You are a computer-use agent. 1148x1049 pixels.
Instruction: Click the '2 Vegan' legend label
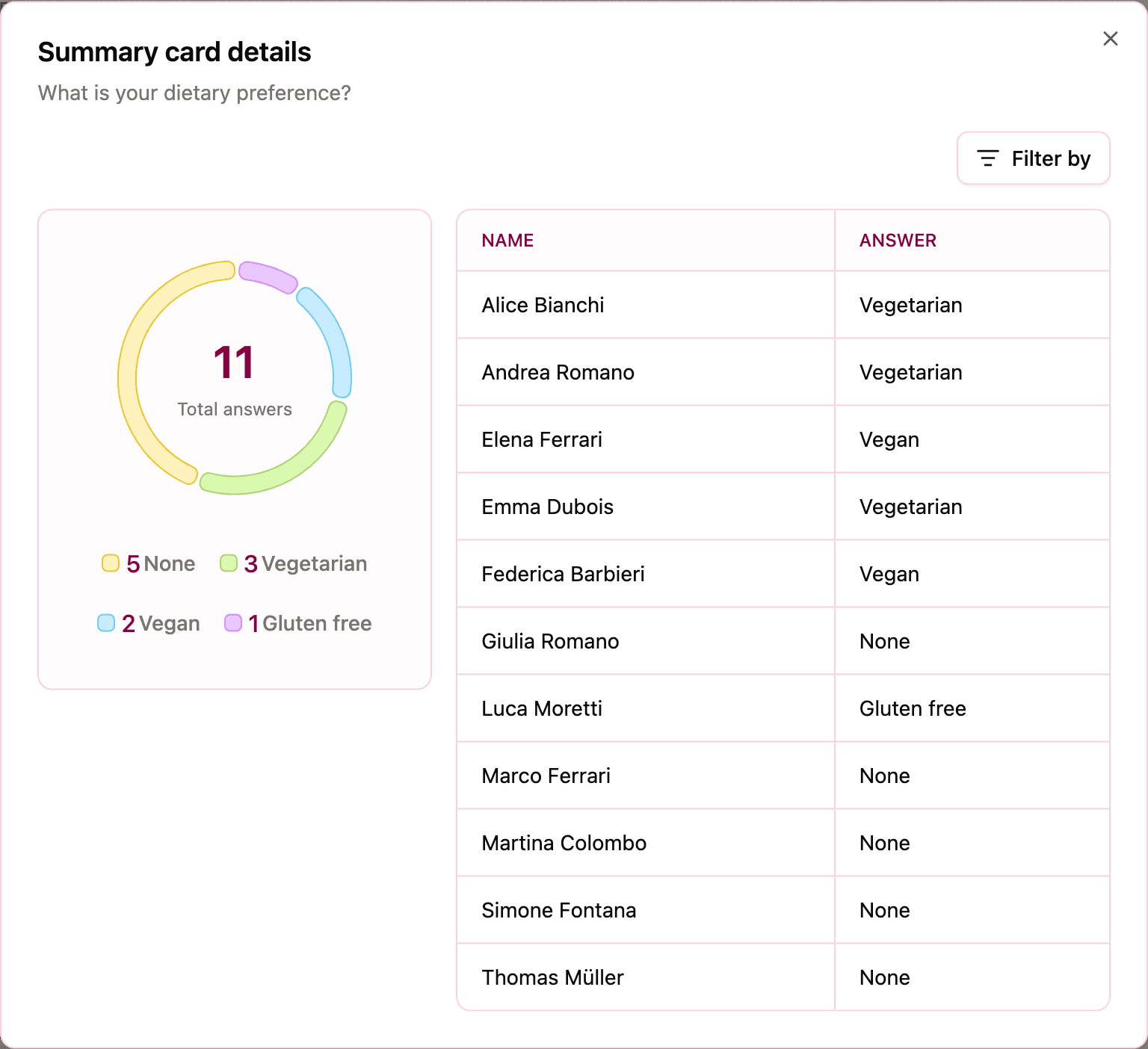coord(161,623)
